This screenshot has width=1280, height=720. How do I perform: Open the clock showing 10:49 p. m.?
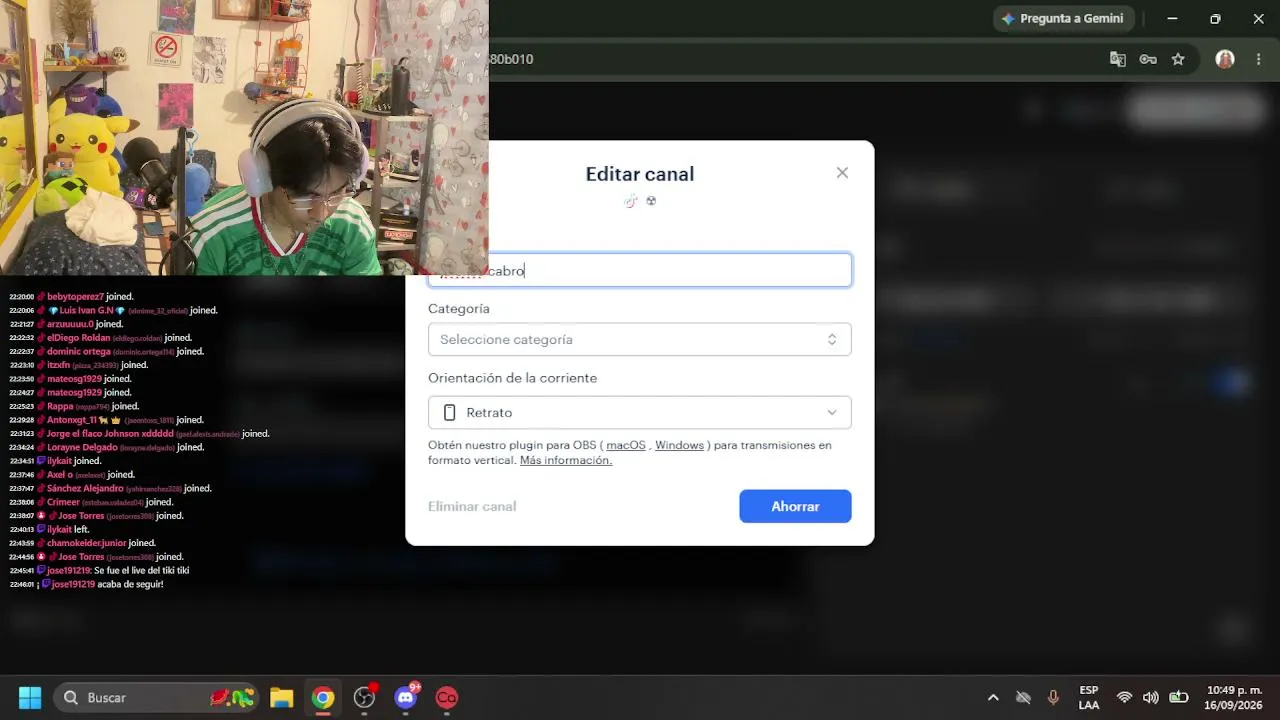click(x=1234, y=697)
